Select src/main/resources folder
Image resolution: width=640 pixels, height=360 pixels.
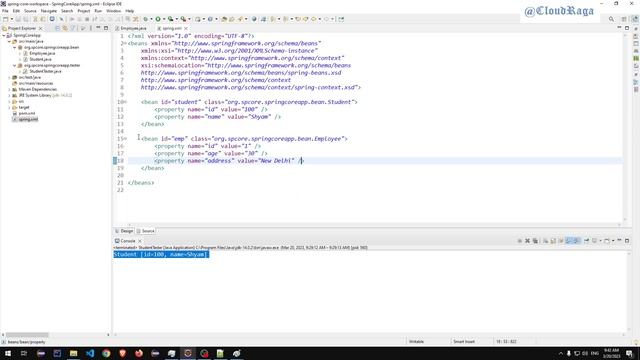pyautogui.click(x=36, y=83)
